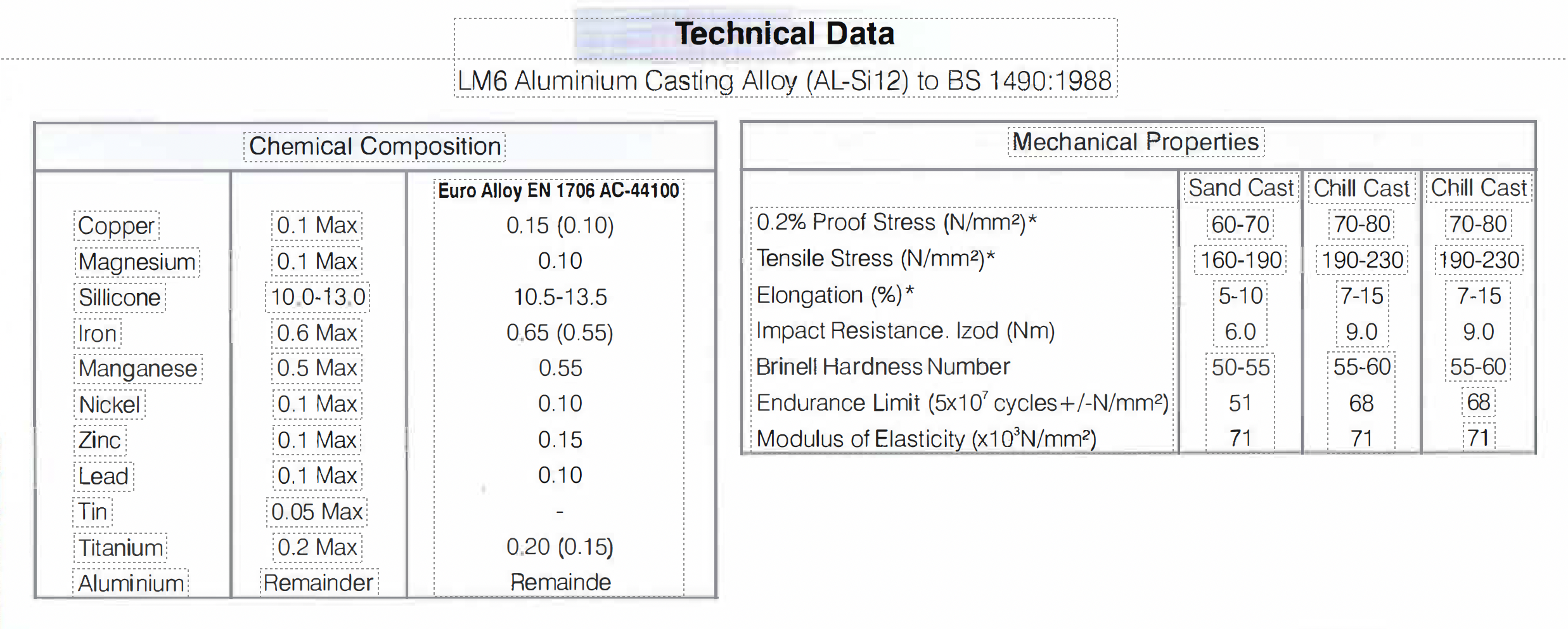The width and height of the screenshot is (1568, 629).
Task: Click the Tin 0.05 Max value
Action: tap(316, 512)
